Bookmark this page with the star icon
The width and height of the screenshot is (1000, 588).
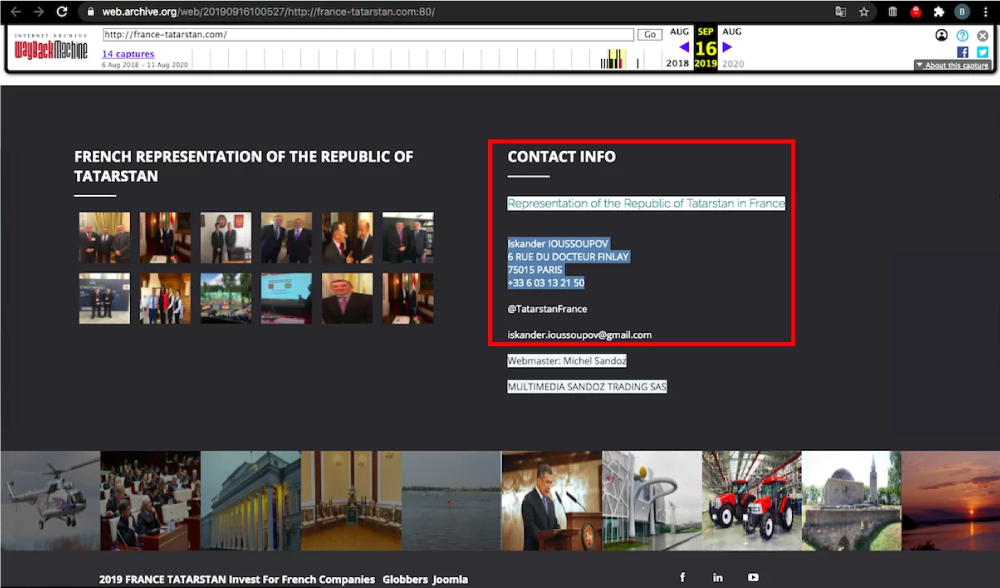(864, 11)
